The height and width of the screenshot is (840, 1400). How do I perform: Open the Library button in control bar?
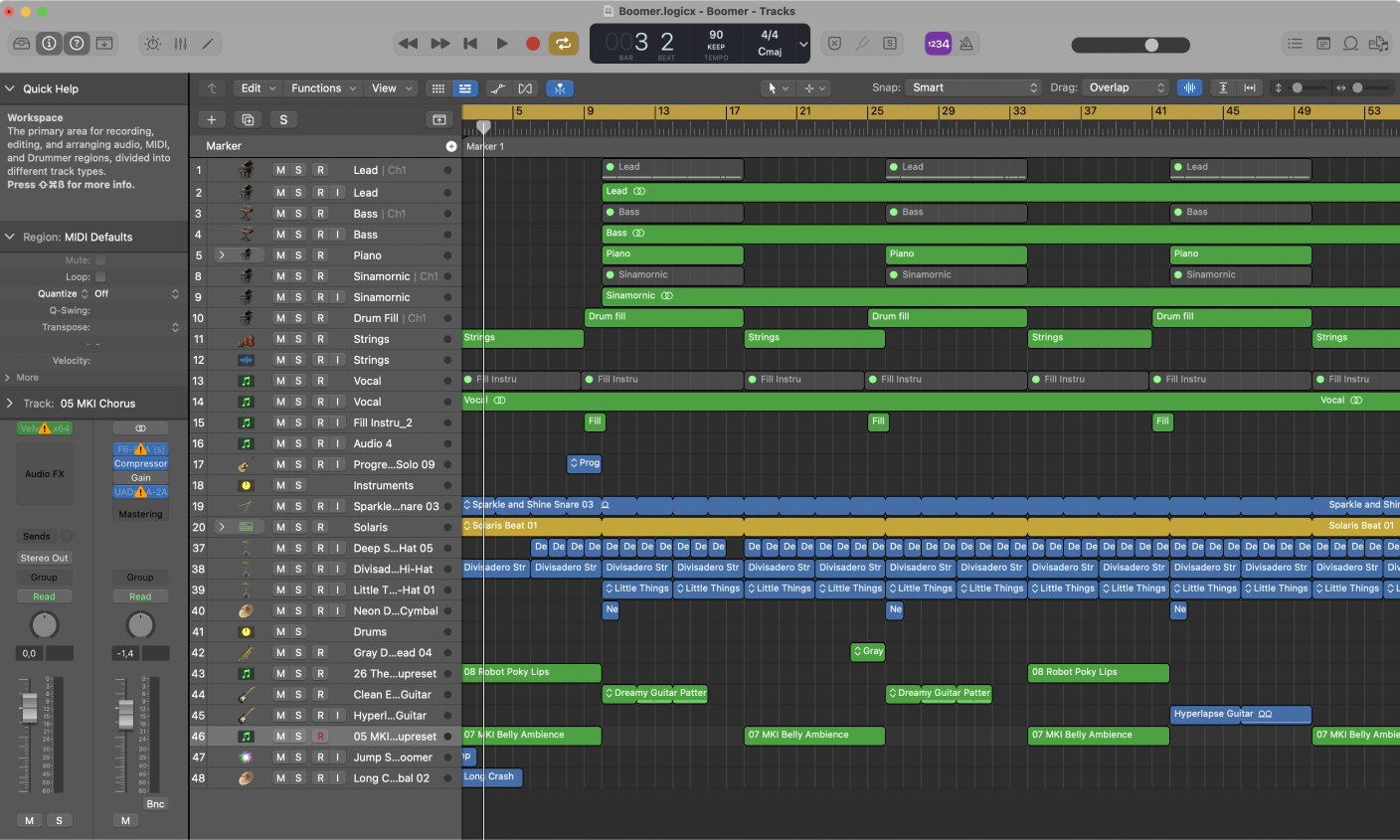click(x=22, y=44)
